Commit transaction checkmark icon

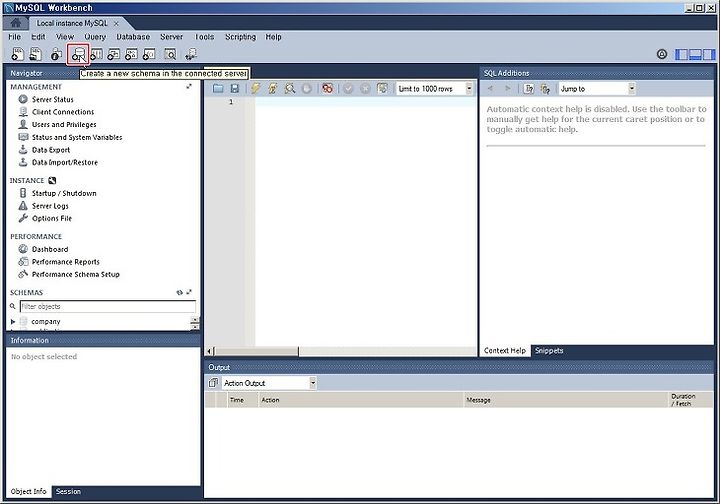(348, 88)
